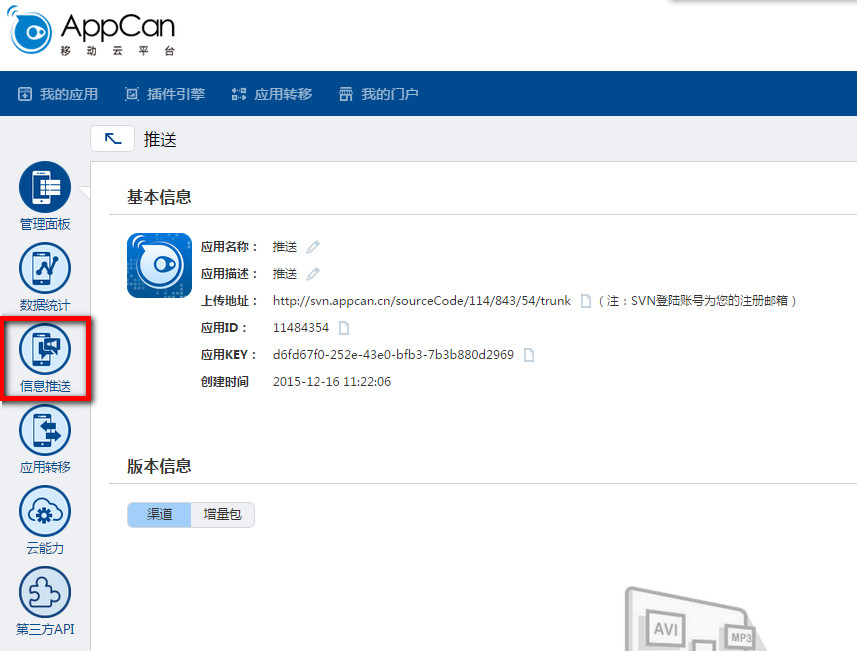
Task: Click the 应用ID value 11484354
Action: (301, 328)
